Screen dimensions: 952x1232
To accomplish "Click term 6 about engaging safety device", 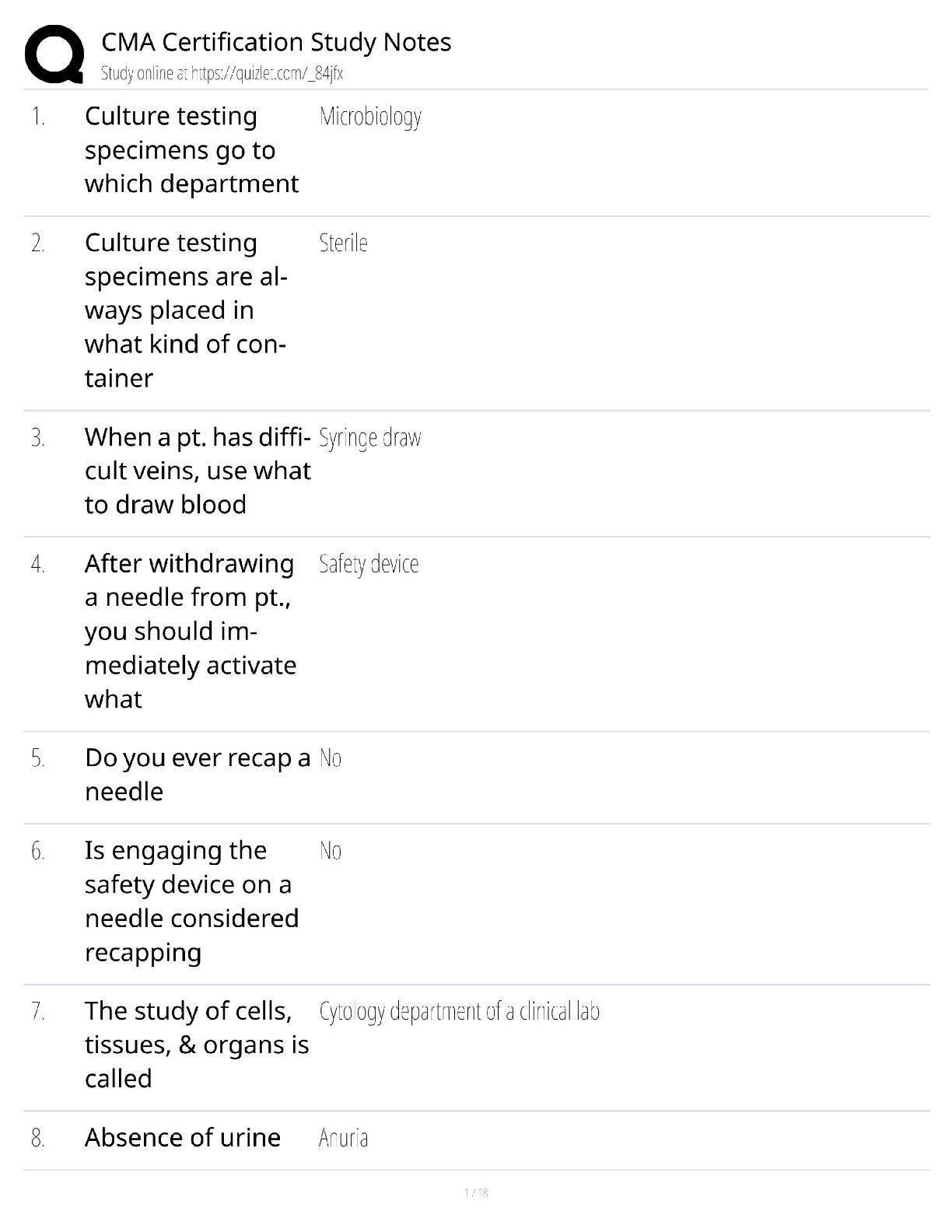I will [191, 901].
